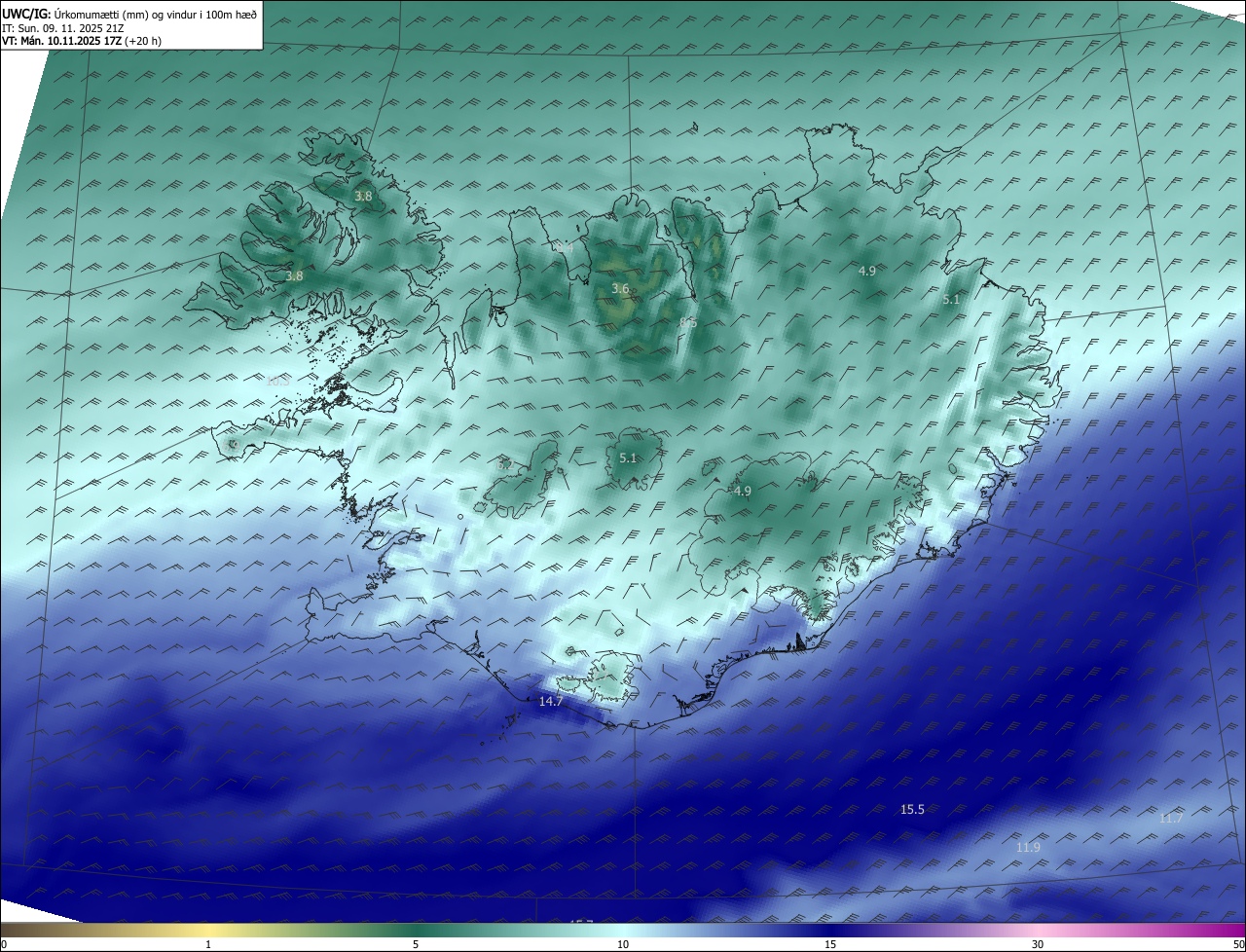Click the colour scale tick labelled 50

[1238, 944]
